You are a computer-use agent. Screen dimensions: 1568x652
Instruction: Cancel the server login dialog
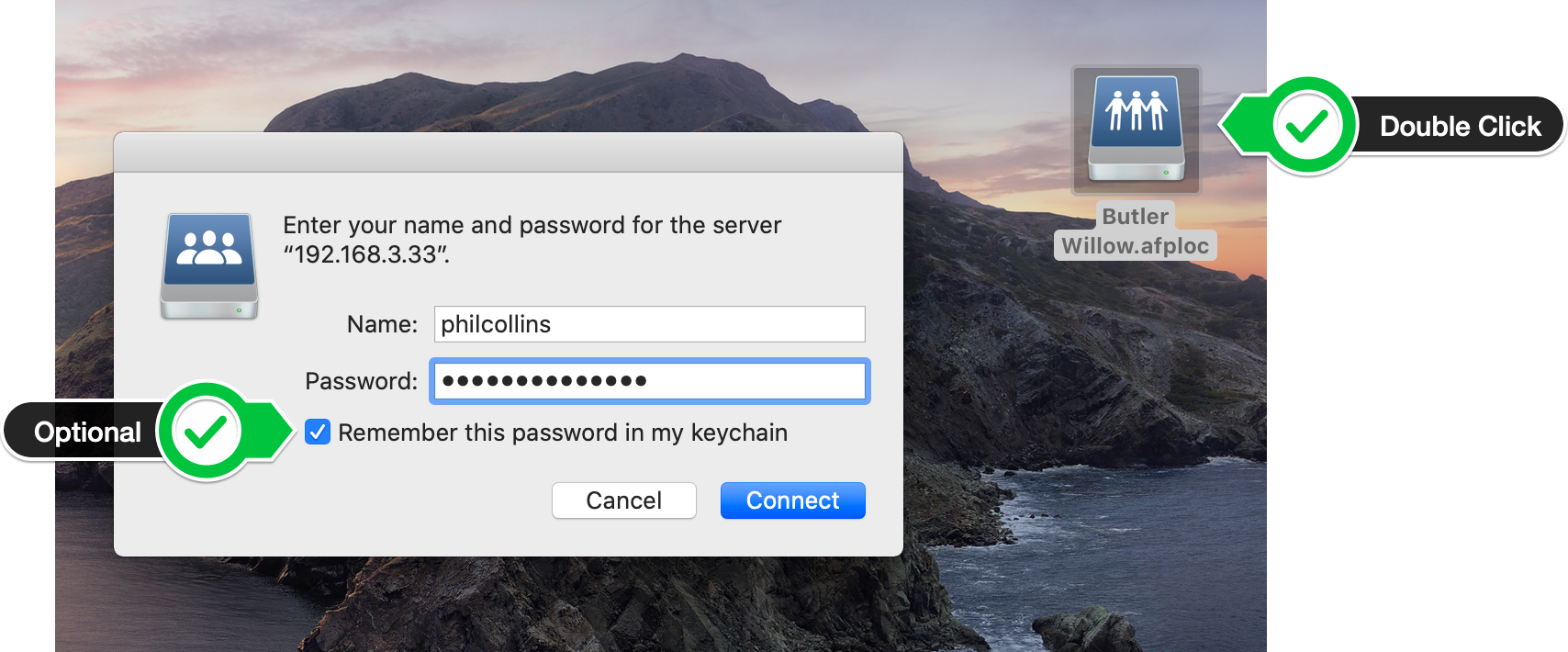click(x=623, y=500)
